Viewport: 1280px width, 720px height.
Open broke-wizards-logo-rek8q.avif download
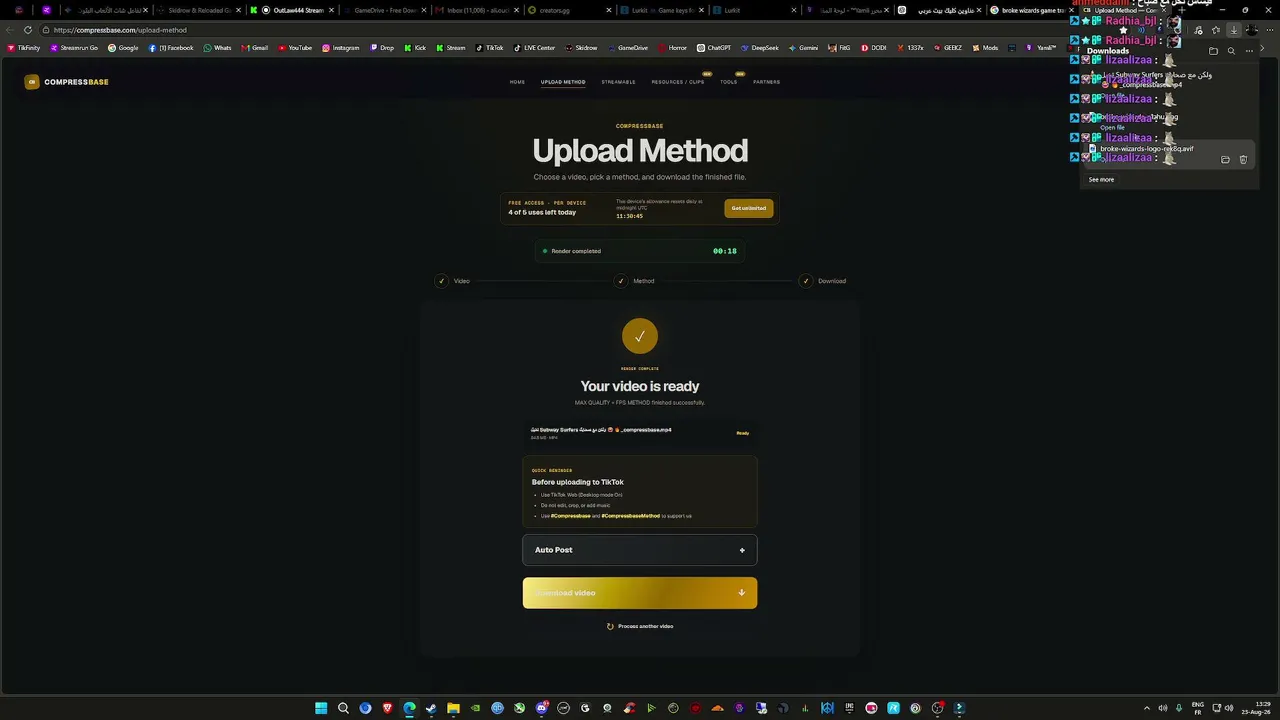1146,149
